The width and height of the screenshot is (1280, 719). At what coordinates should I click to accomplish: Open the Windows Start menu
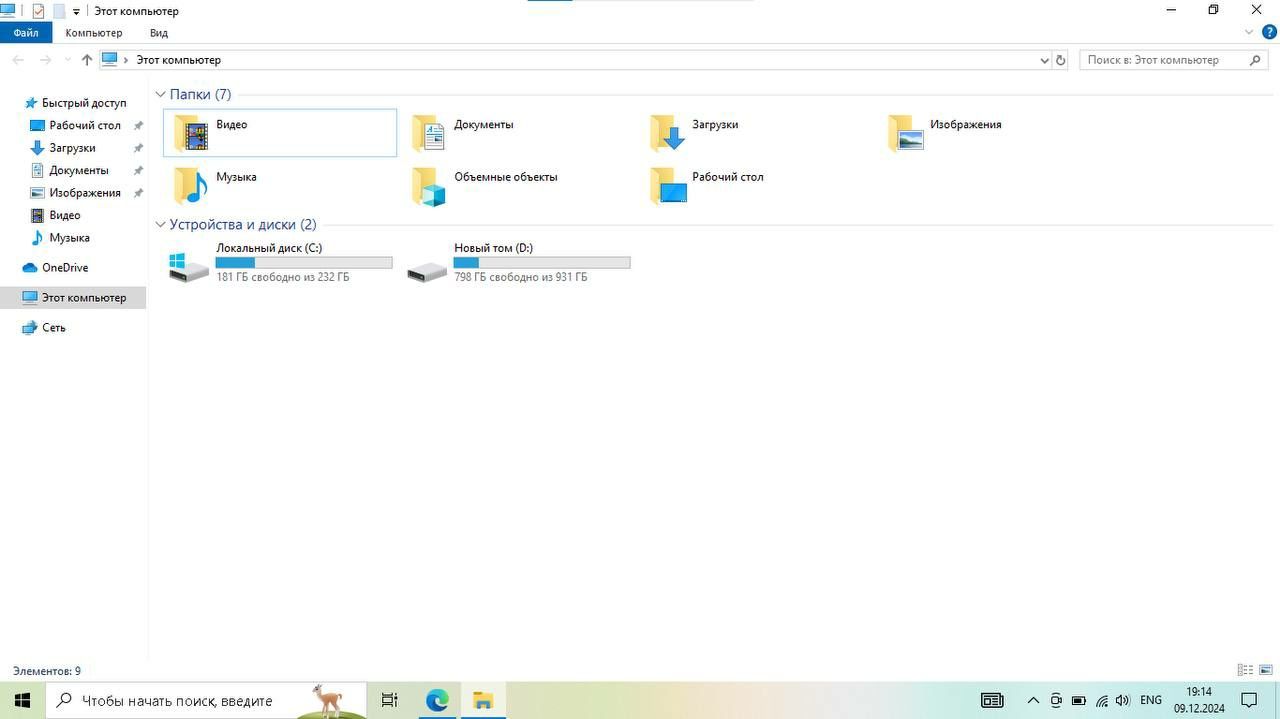(x=22, y=700)
